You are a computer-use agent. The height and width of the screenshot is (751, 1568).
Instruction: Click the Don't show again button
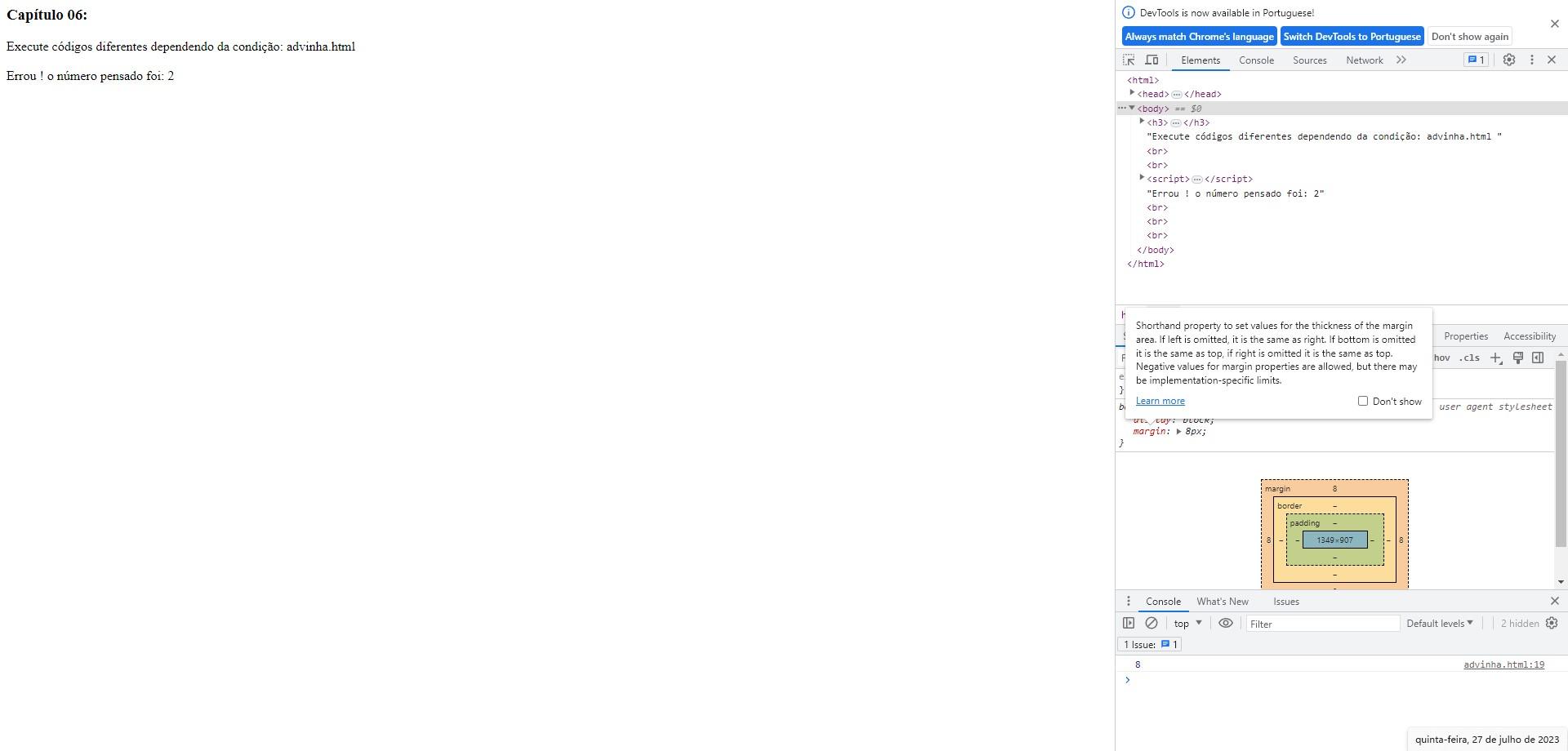tap(1470, 37)
